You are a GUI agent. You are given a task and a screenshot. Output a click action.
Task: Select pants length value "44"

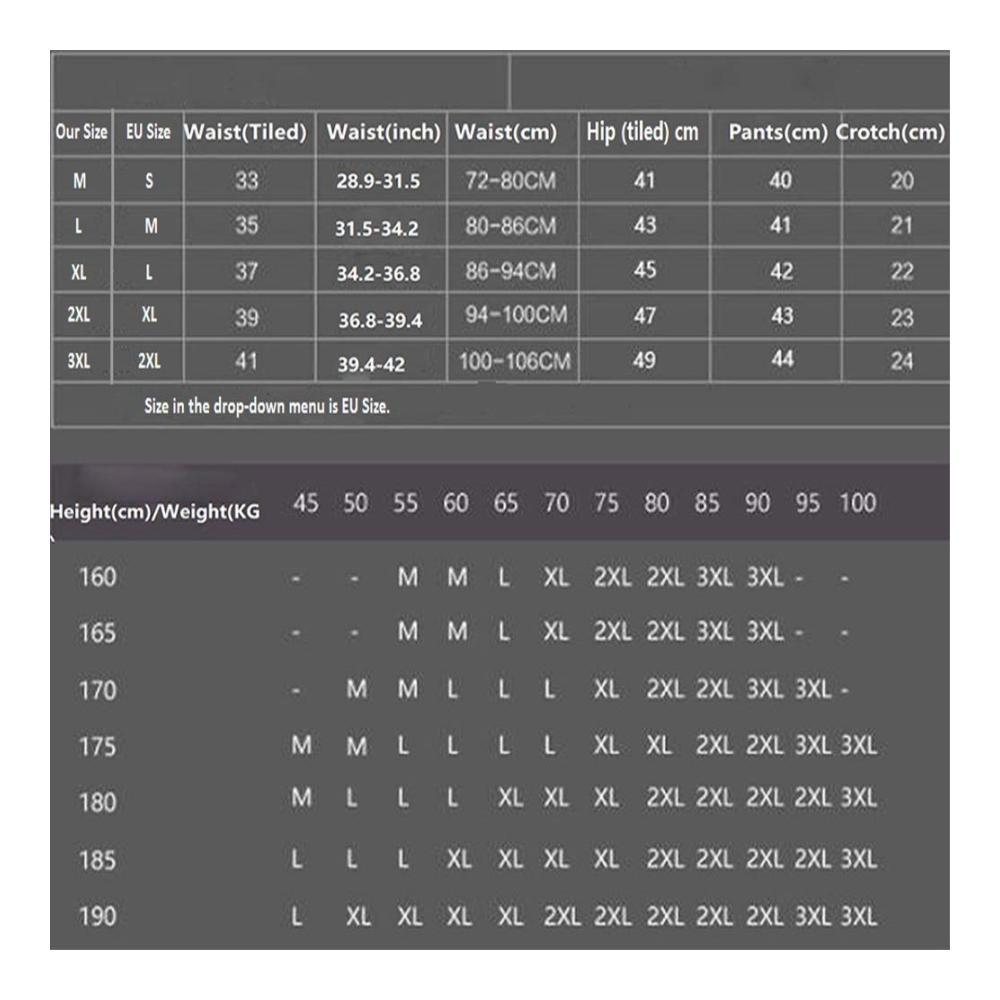tap(783, 359)
